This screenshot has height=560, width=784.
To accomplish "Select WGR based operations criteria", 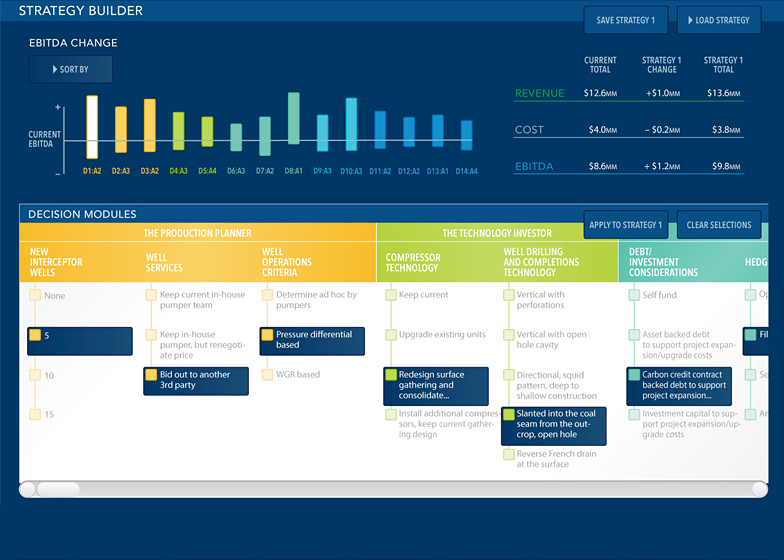I will pyautogui.click(x=267, y=375).
